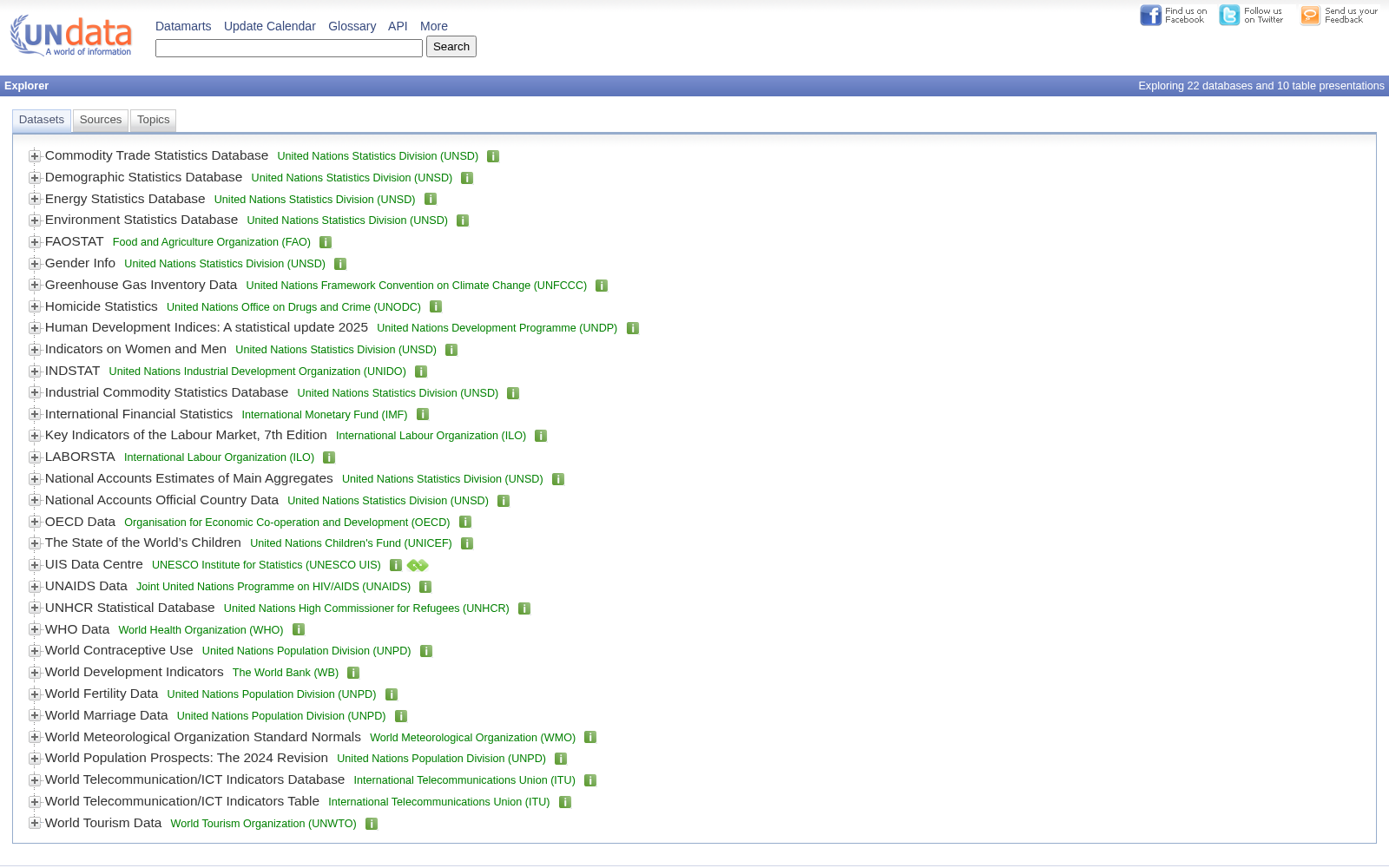Open International Monetary Fund (IMF) source link
This screenshot has width=1389, height=868.
pyautogui.click(x=325, y=415)
